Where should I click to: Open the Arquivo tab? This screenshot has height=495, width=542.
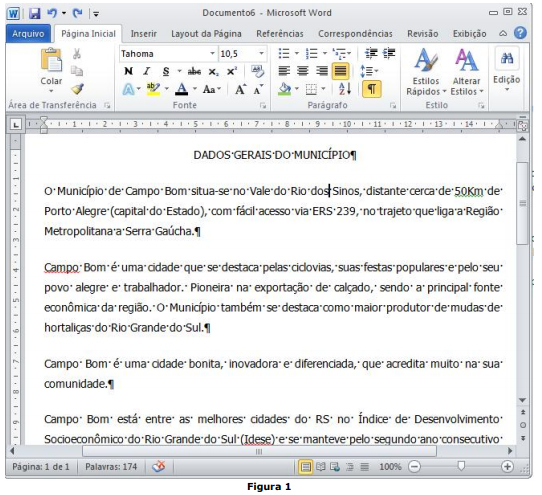tap(28, 34)
